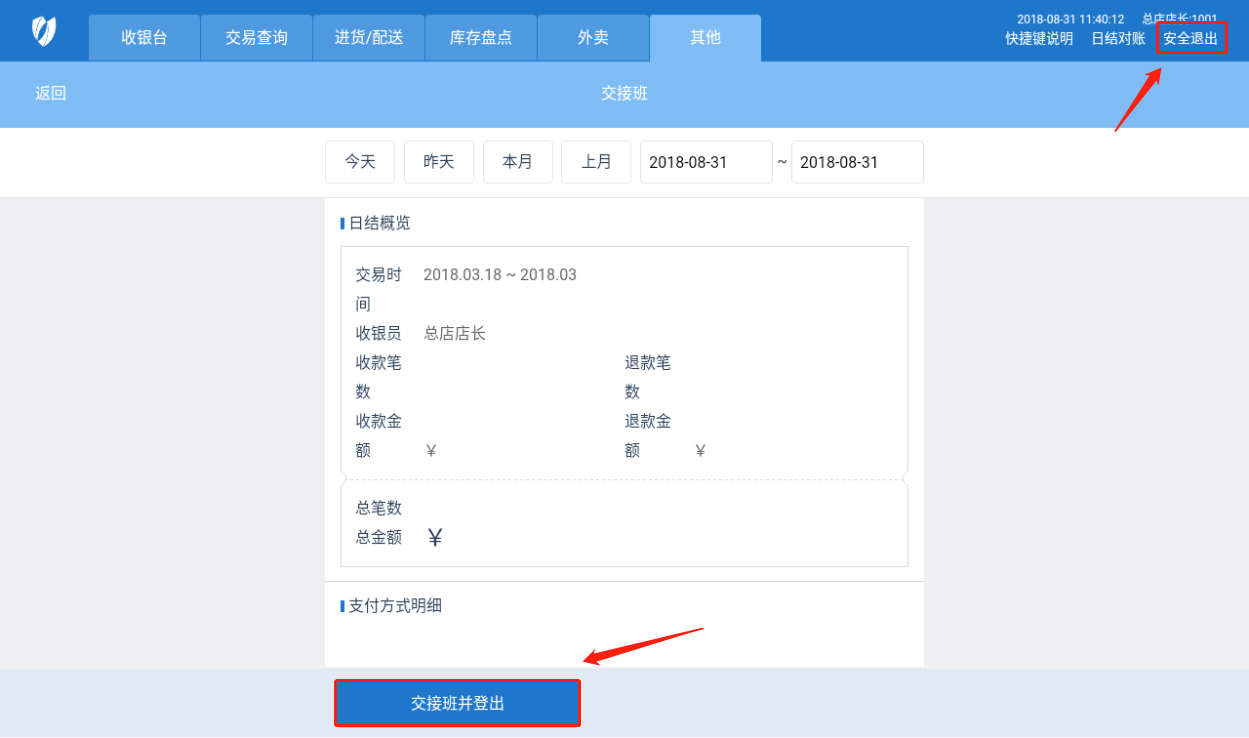
Task: Click the leaf logo icon in the header
Action: tap(43, 31)
